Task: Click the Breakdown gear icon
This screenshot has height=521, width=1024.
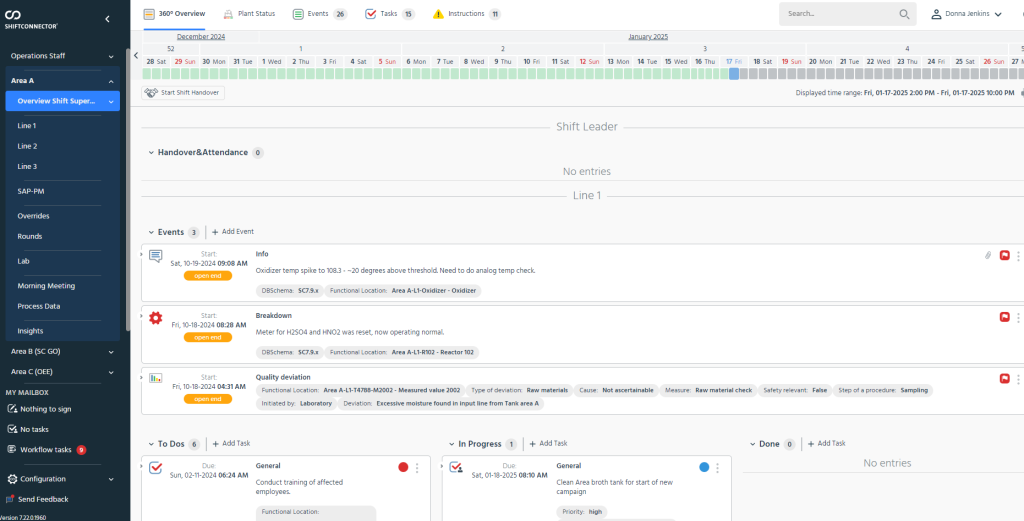Action: pos(155,318)
